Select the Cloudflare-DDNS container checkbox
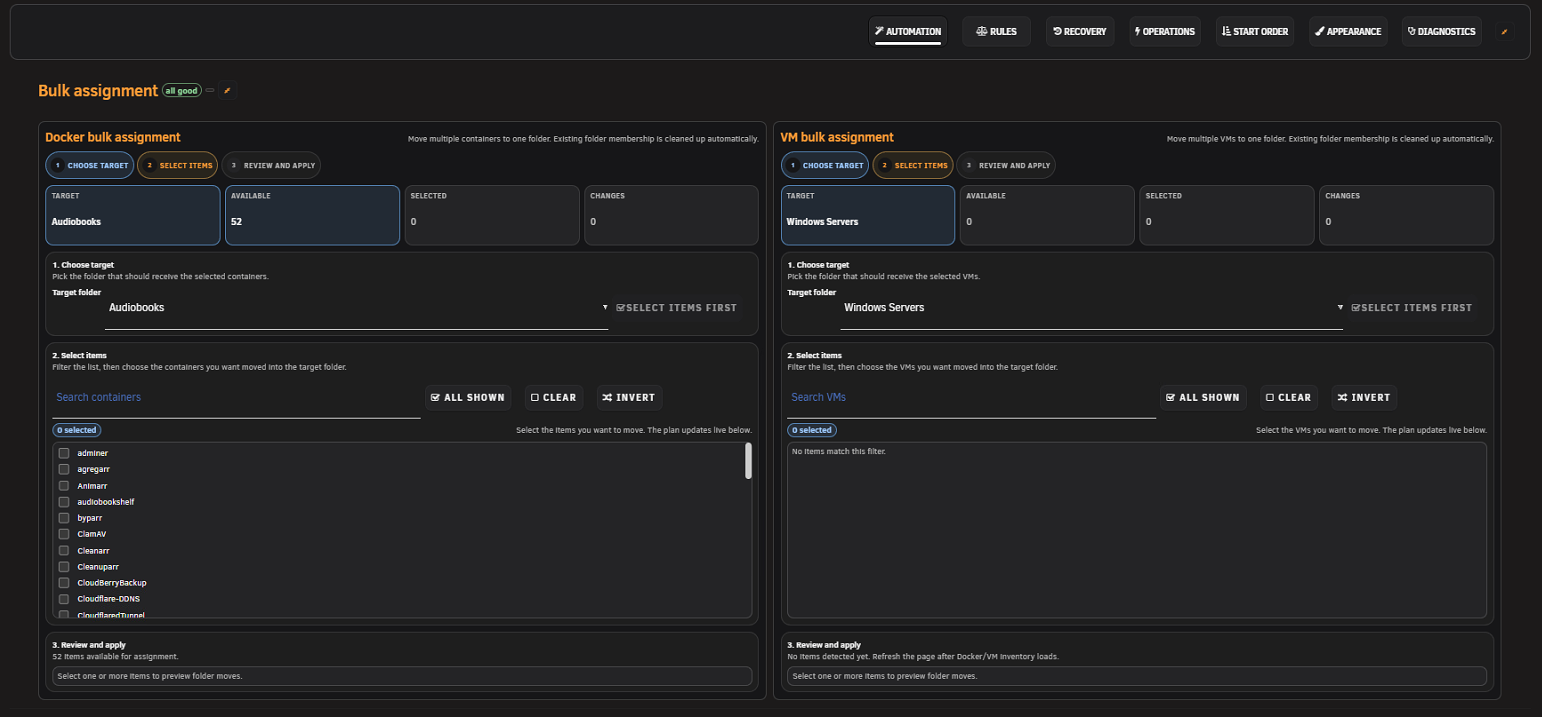Image resolution: width=1542 pixels, height=717 pixels. 64,599
